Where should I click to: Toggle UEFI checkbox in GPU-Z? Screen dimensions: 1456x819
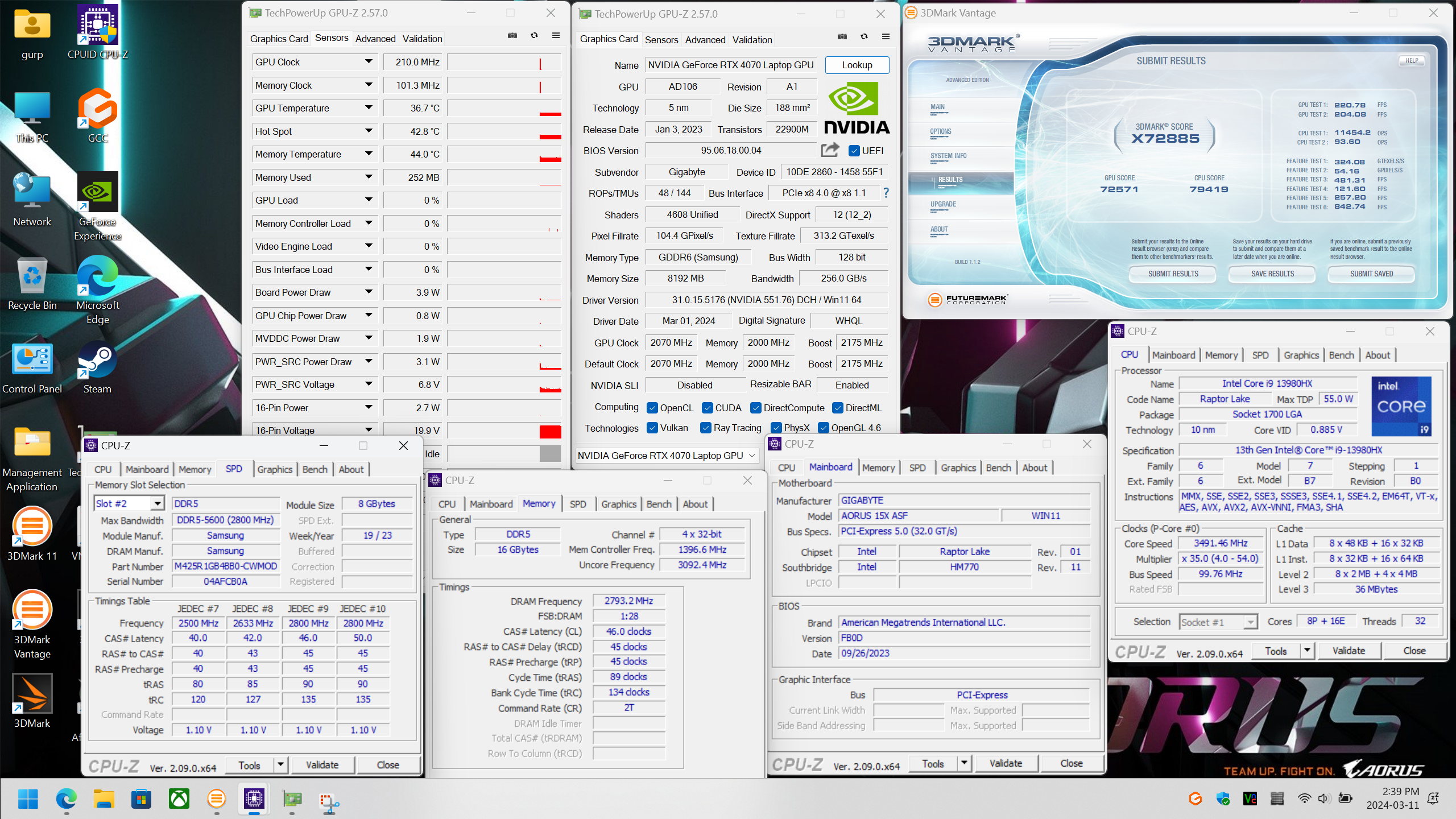pyautogui.click(x=854, y=151)
